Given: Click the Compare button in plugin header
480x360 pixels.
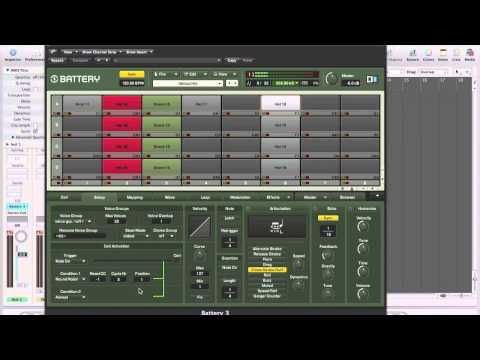Looking at the screenshot, I should [80, 60].
